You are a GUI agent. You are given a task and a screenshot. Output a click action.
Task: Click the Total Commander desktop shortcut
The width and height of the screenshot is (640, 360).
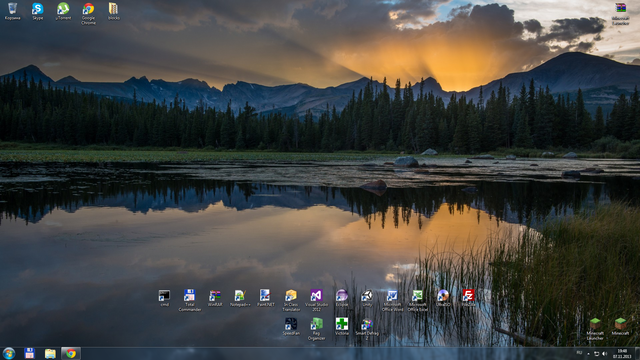click(189, 300)
